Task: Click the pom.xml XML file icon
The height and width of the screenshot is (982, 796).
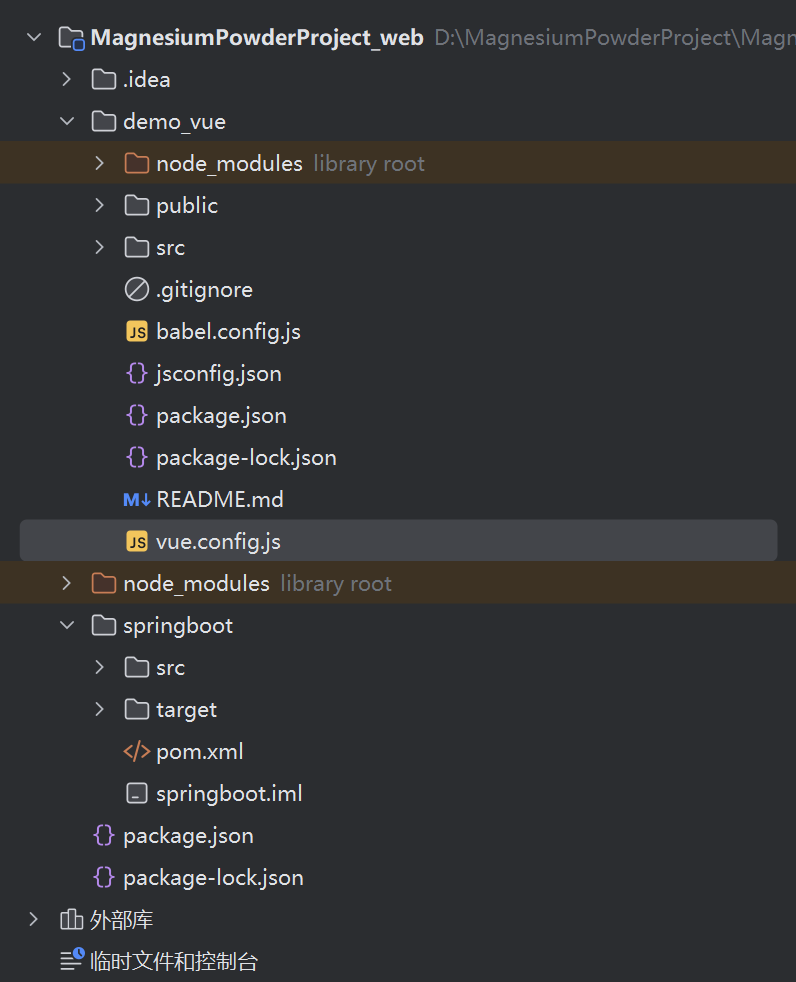Action: [x=137, y=752]
